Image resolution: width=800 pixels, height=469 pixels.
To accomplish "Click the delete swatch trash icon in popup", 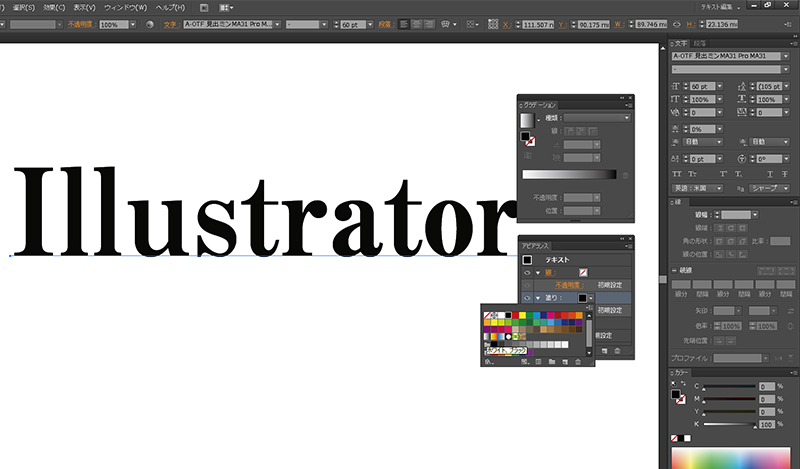I will click(x=578, y=362).
